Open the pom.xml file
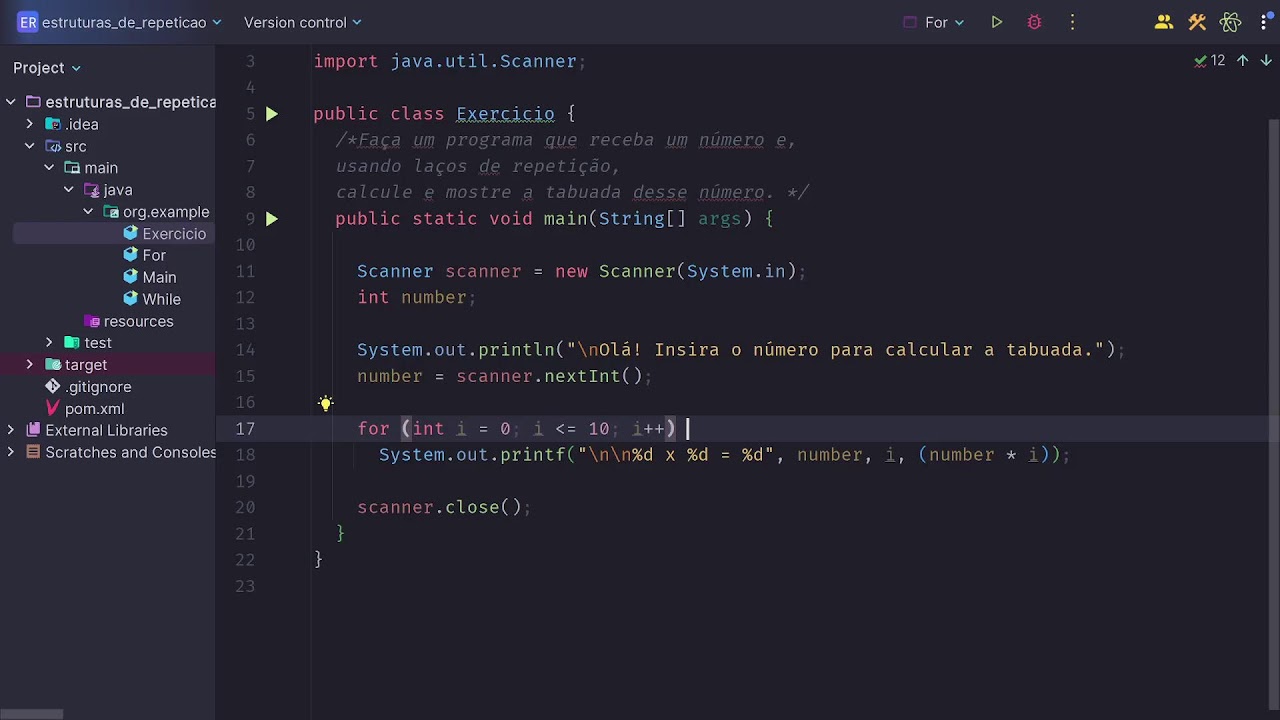The image size is (1280, 720). (84, 409)
